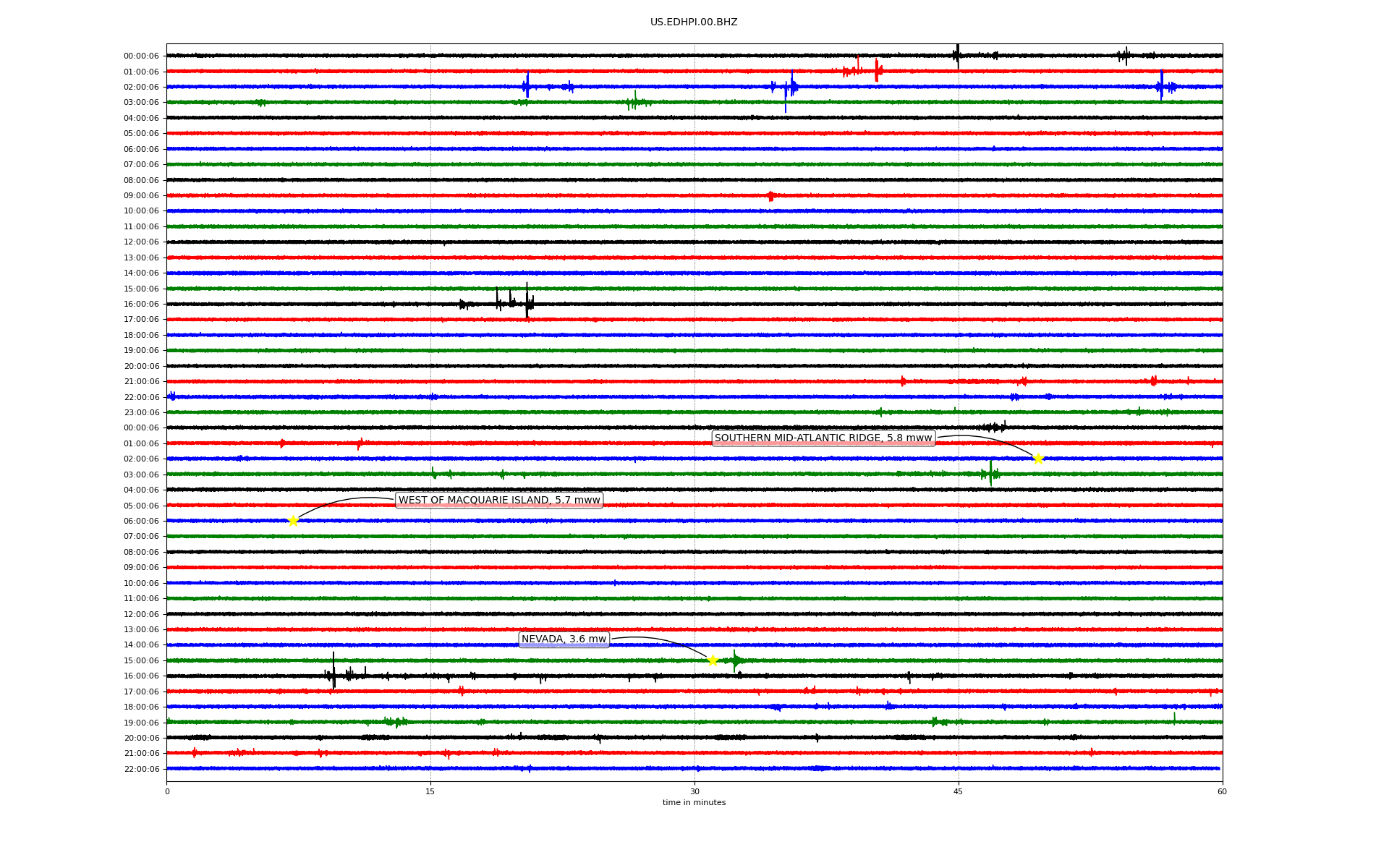Click the first 00:00:06 trace label at top
Viewport: 1389px width, 868px height.
click(141, 56)
